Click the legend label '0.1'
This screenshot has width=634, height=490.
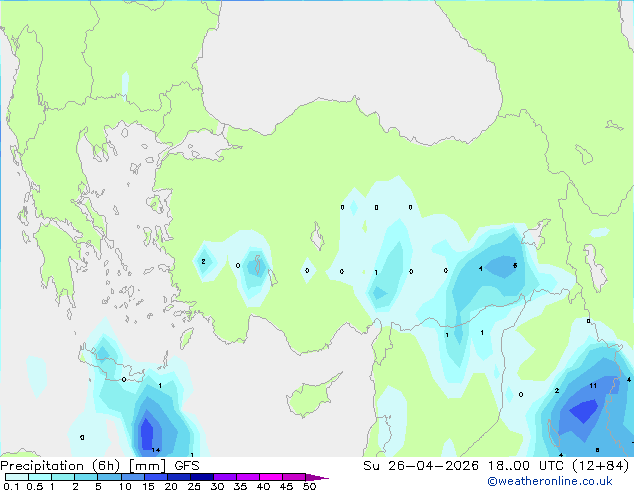[x=11, y=486]
